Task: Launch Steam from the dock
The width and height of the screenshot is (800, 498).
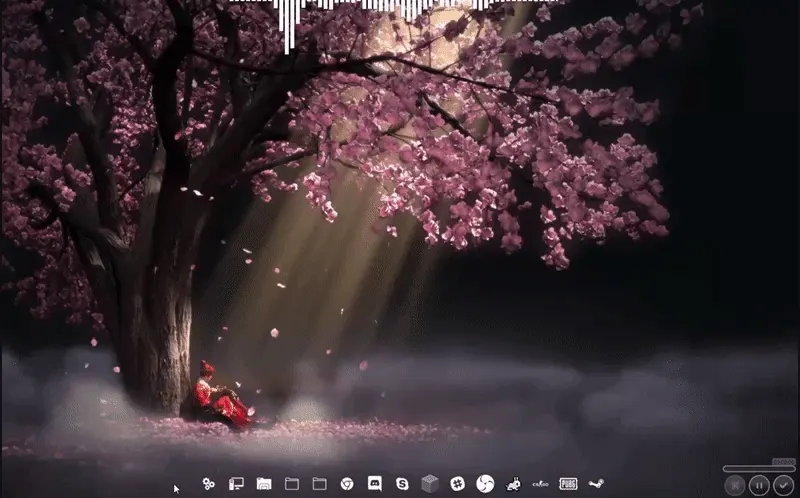Action: pyautogui.click(x=596, y=484)
